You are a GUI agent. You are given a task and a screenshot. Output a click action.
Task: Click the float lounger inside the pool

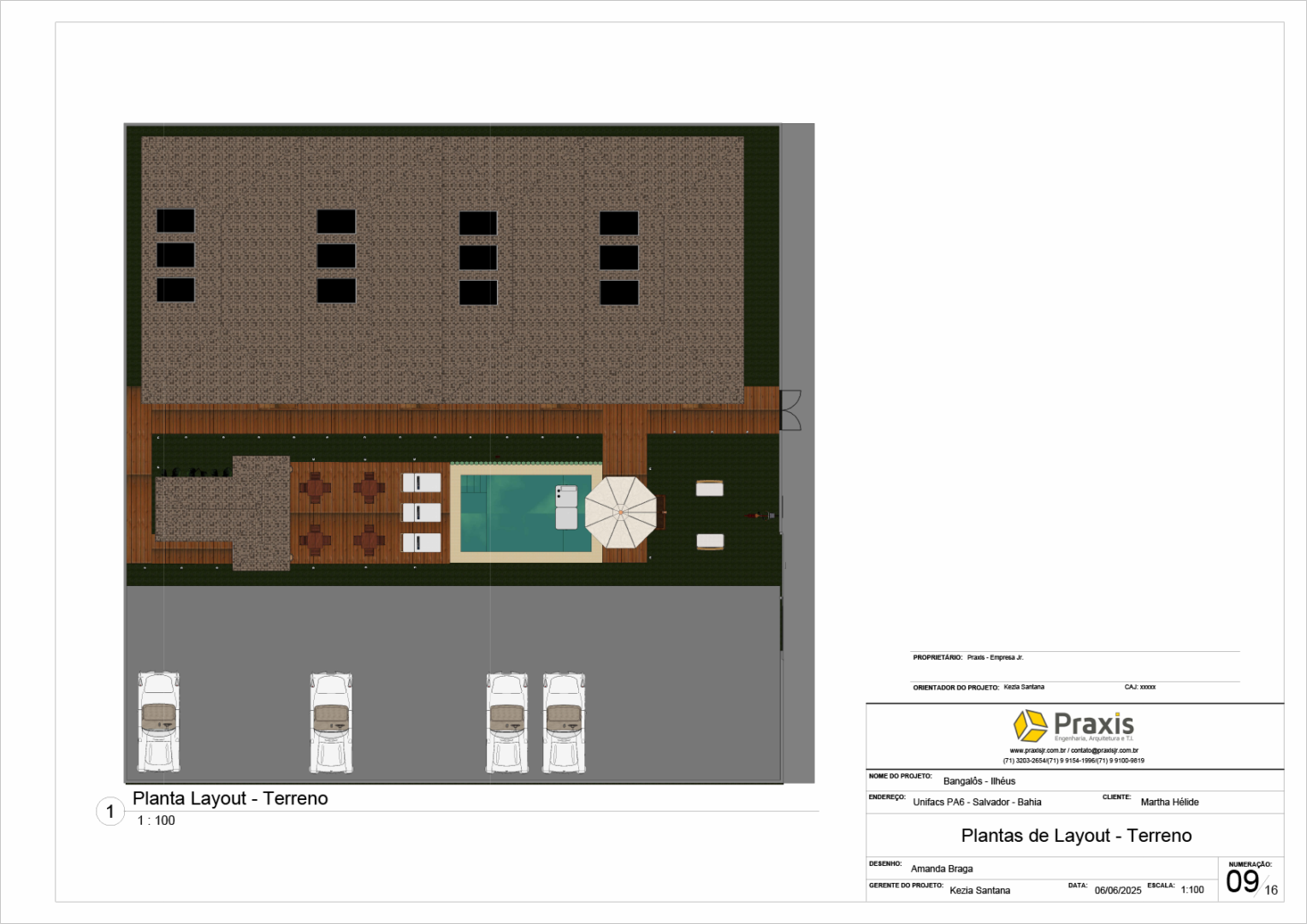pos(566,506)
